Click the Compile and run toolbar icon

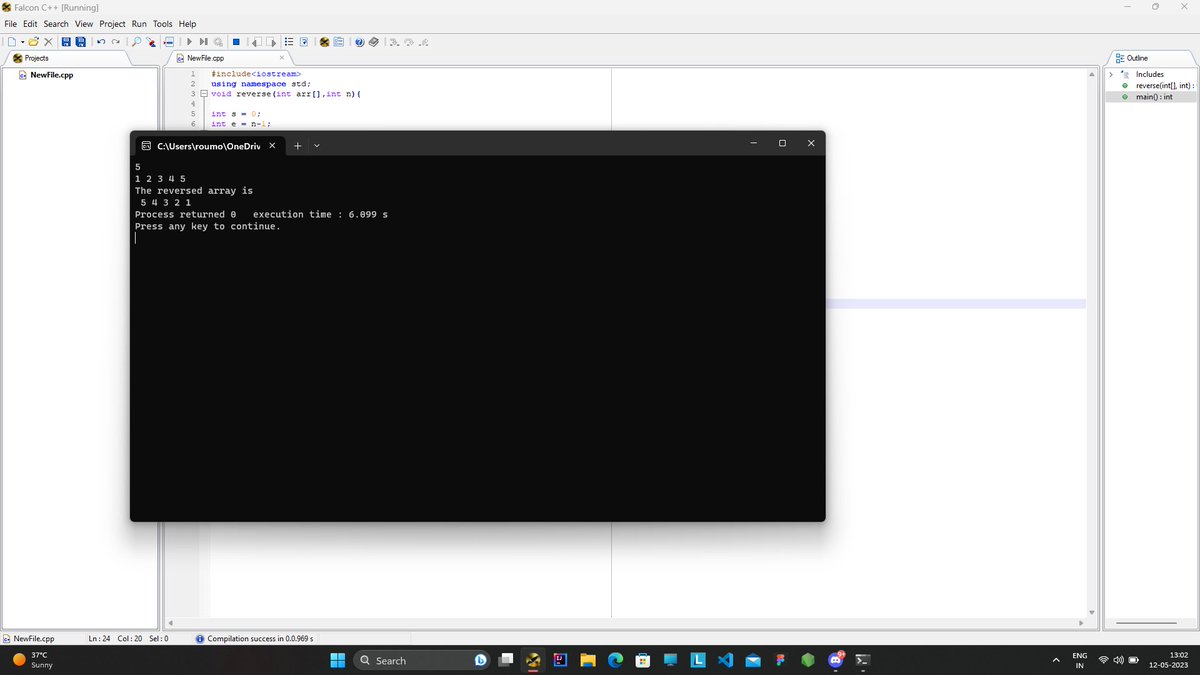(x=204, y=41)
